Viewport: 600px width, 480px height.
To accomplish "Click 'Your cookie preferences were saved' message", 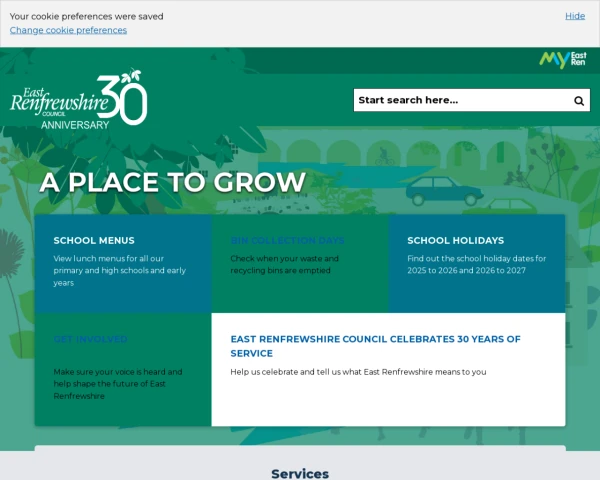I will coord(86,16).
